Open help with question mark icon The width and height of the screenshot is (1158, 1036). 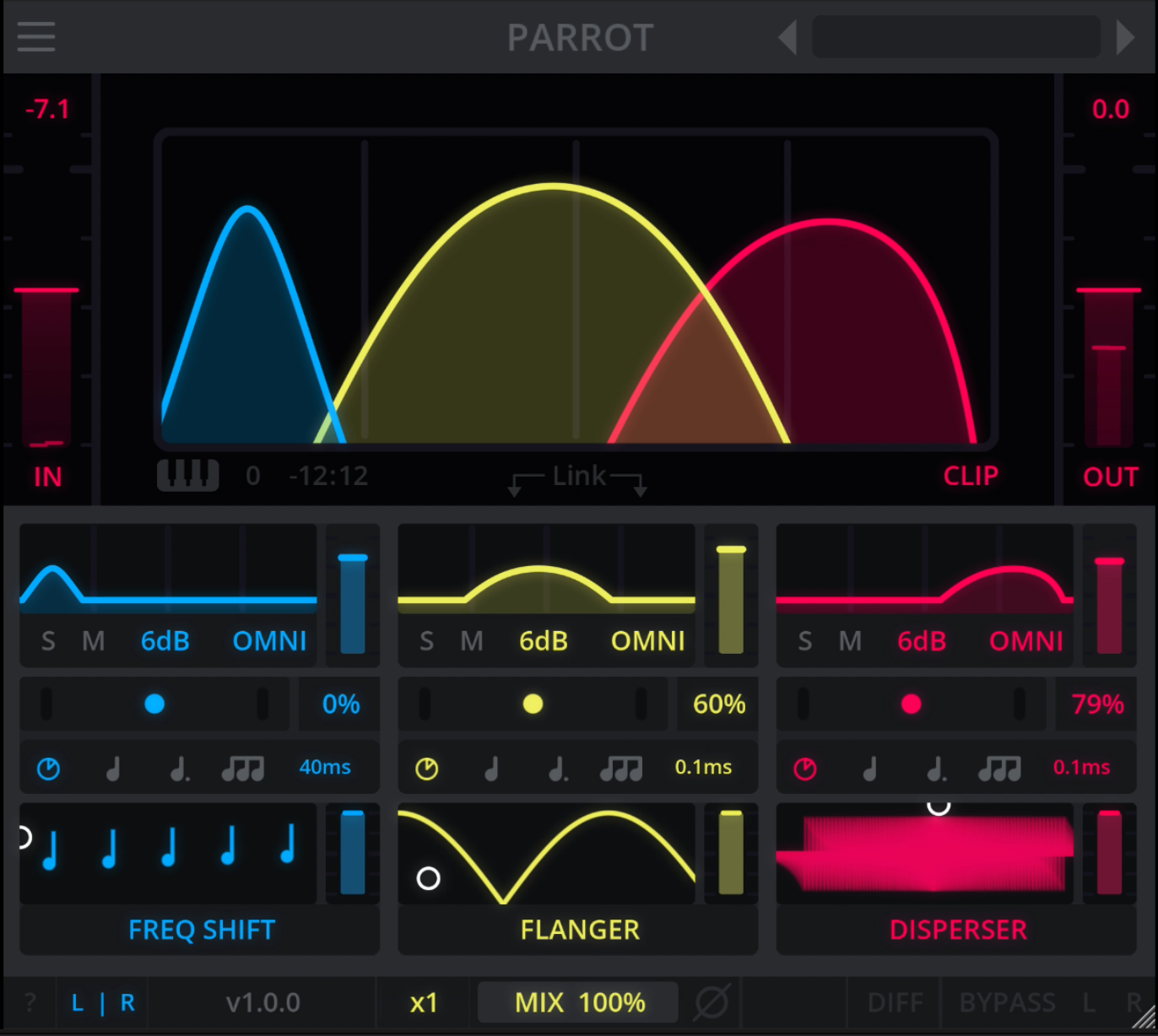pyautogui.click(x=30, y=1002)
